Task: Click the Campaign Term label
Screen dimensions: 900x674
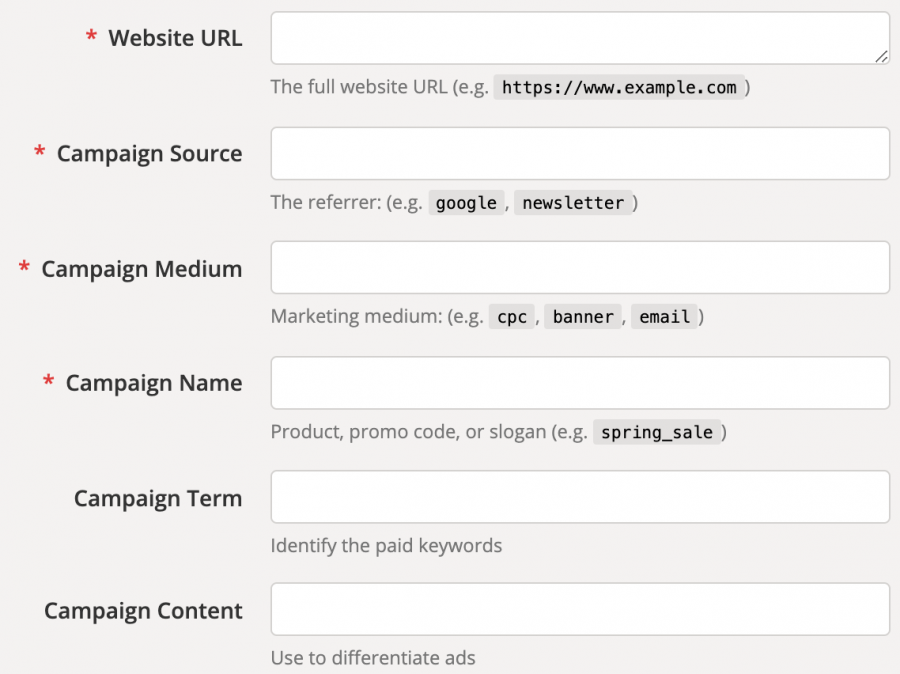Action: click(x=158, y=498)
